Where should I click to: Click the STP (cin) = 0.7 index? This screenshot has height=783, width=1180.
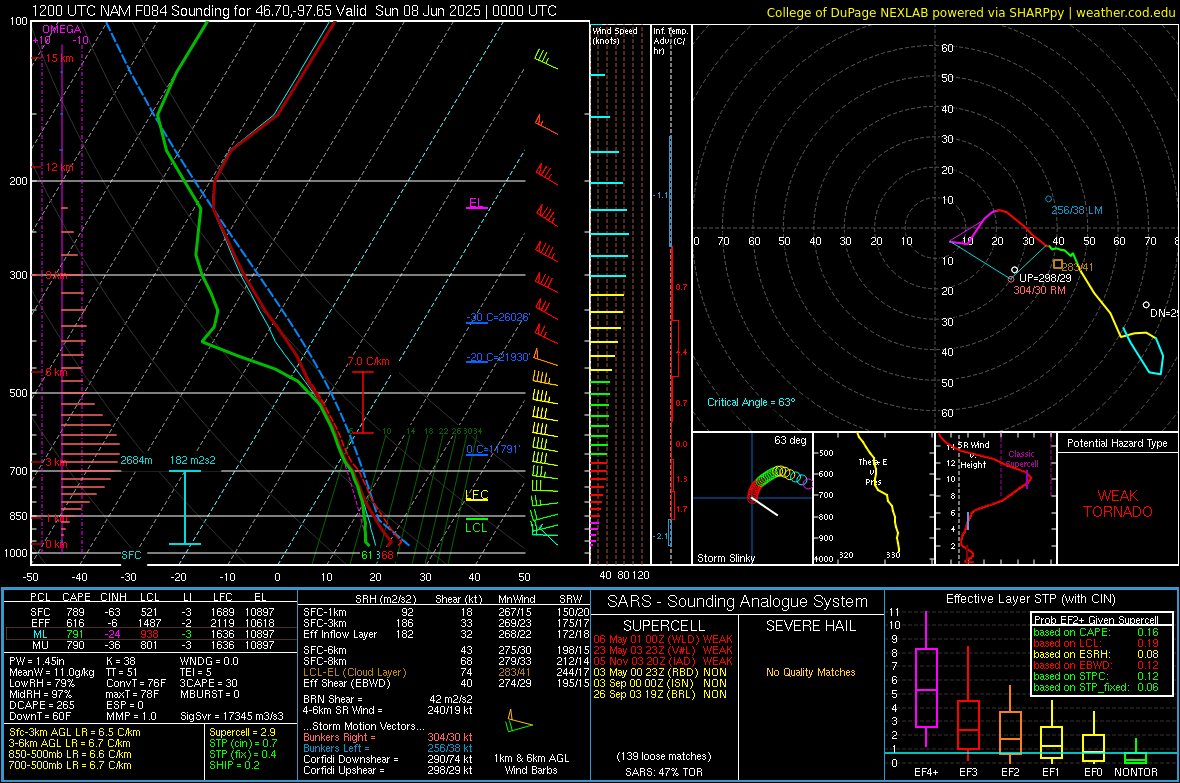point(243,743)
